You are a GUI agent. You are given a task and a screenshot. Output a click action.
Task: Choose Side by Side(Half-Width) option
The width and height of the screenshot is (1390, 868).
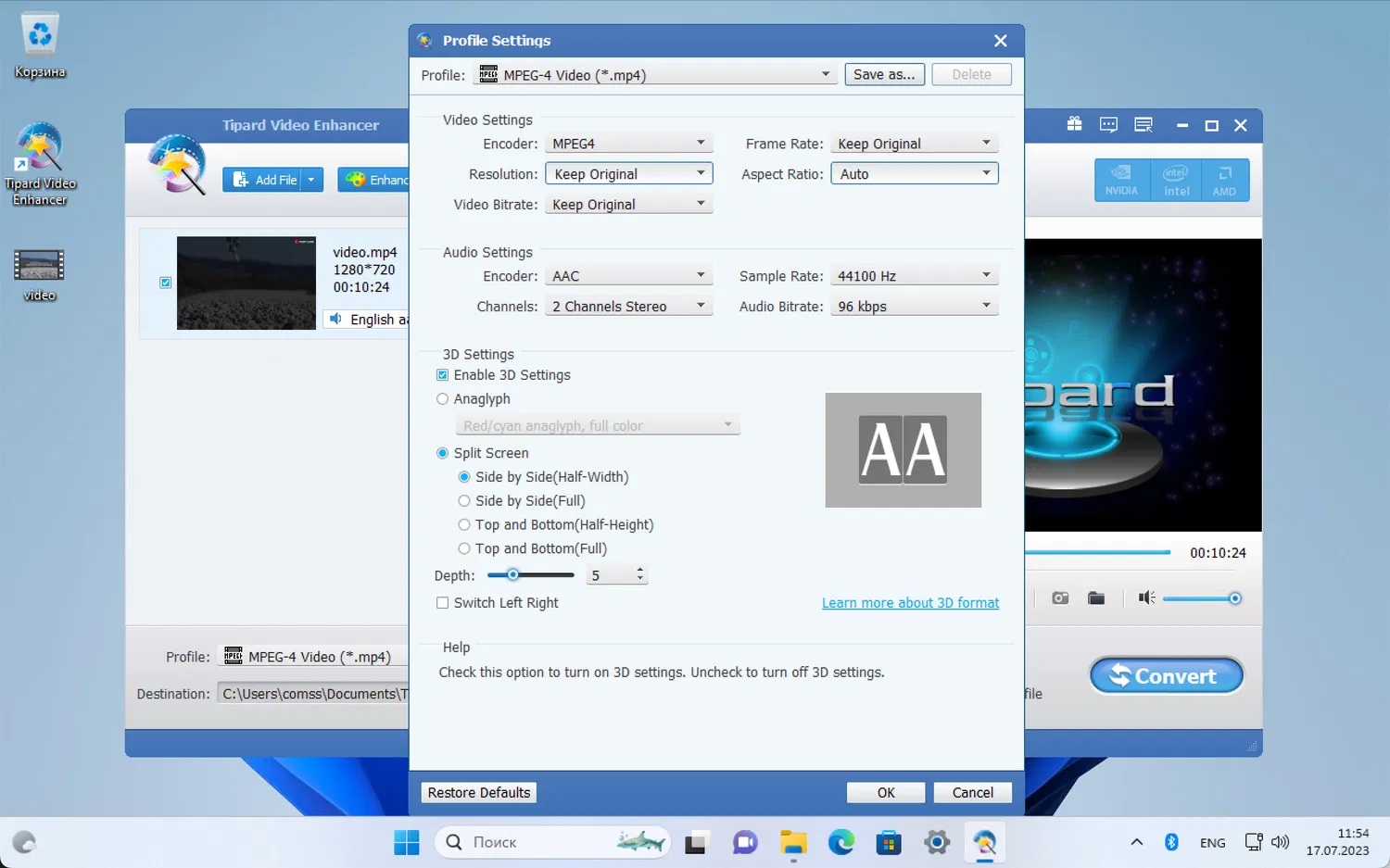point(464,477)
